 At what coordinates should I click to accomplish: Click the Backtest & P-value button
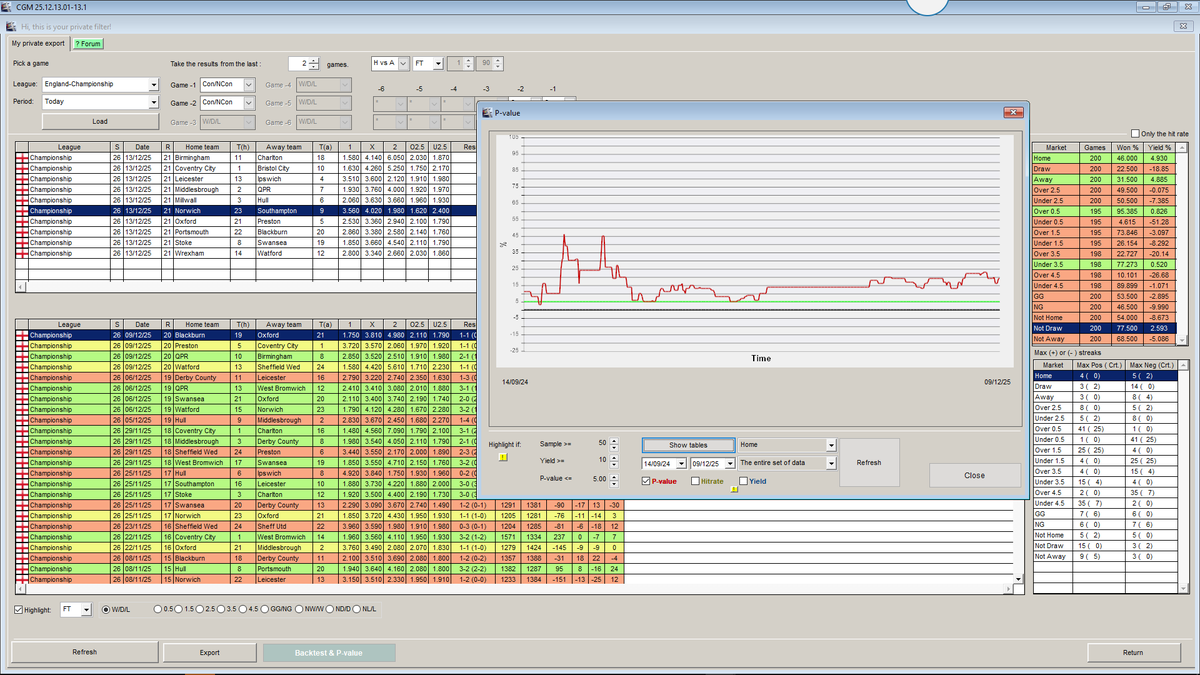328,652
